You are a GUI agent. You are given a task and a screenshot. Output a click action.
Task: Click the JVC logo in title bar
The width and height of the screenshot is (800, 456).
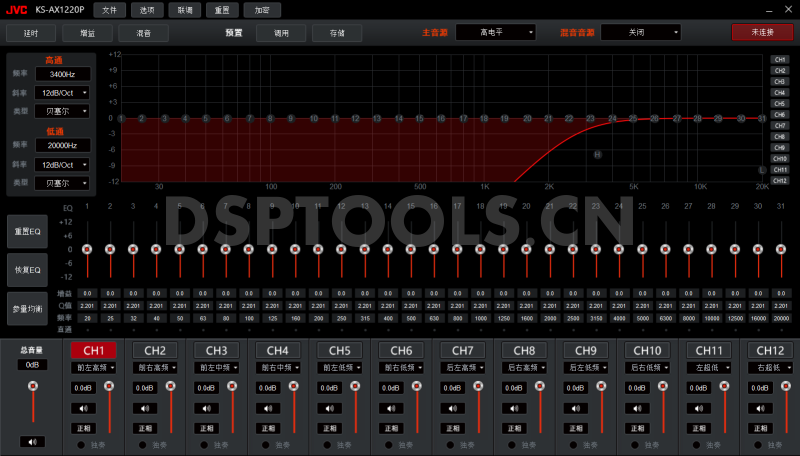[15, 10]
